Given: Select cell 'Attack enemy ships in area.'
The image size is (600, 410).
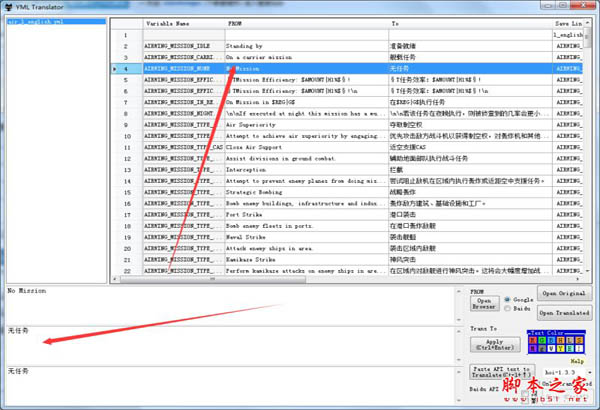Looking at the screenshot, I should point(307,248).
